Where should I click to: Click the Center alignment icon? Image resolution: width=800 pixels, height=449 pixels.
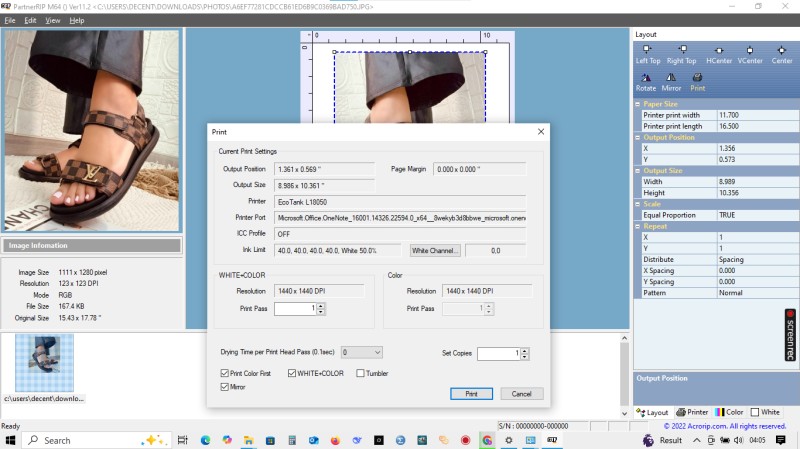pyautogui.click(x=781, y=50)
